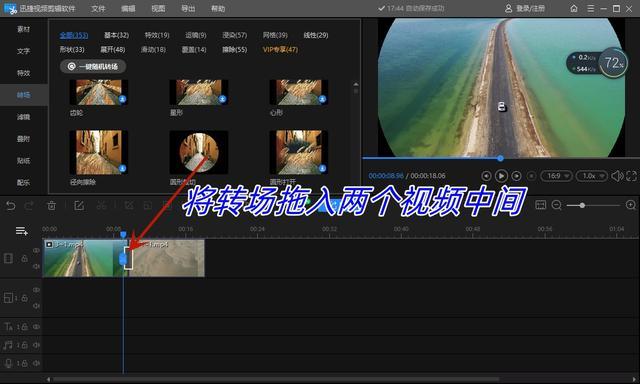
Task: Click the add track icon
Action: 22,231
